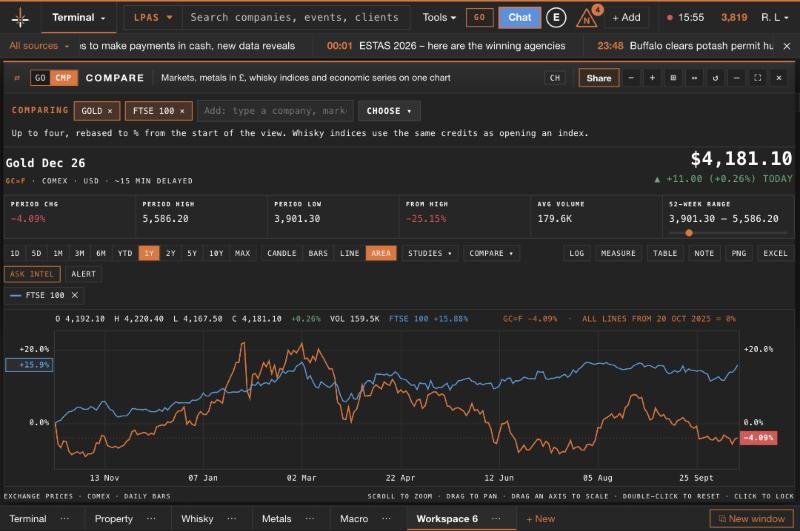Open the triangle notifications icon with badge 4
This screenshot has height=531, width=800.
(587, 18)
